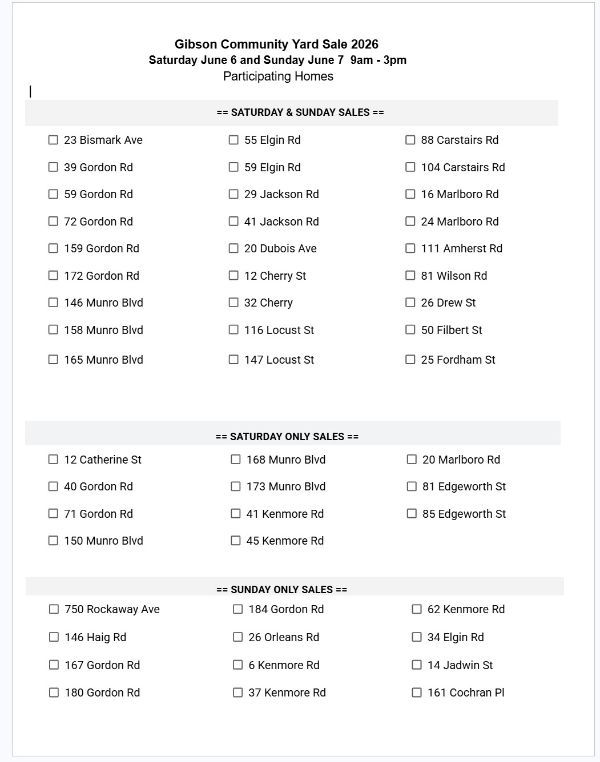Check the 23 Bismark Ave checkbox
The image size is (600, 762).
coord(53,140)
